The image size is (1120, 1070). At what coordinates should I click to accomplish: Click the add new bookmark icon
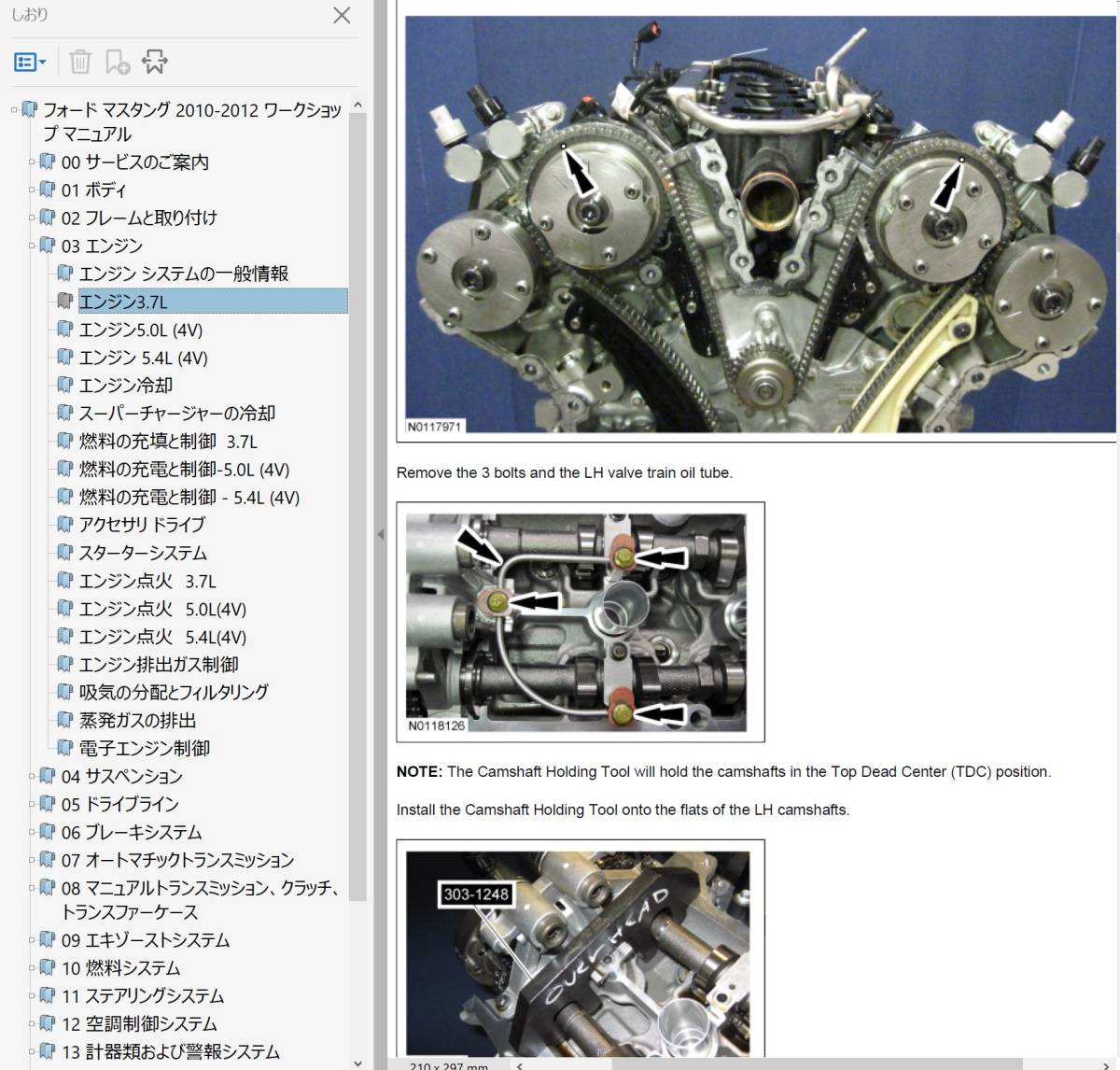[118, 63]
